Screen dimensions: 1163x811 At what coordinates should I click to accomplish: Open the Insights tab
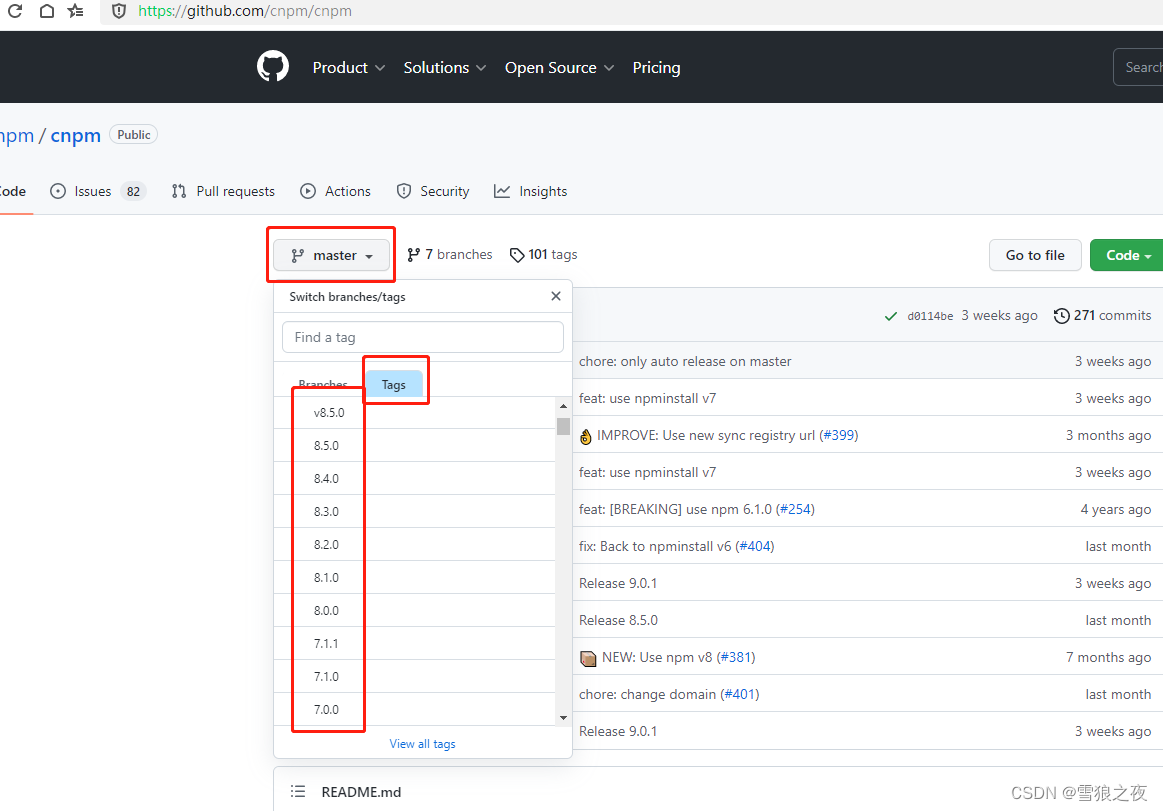(x=530, y=191)
